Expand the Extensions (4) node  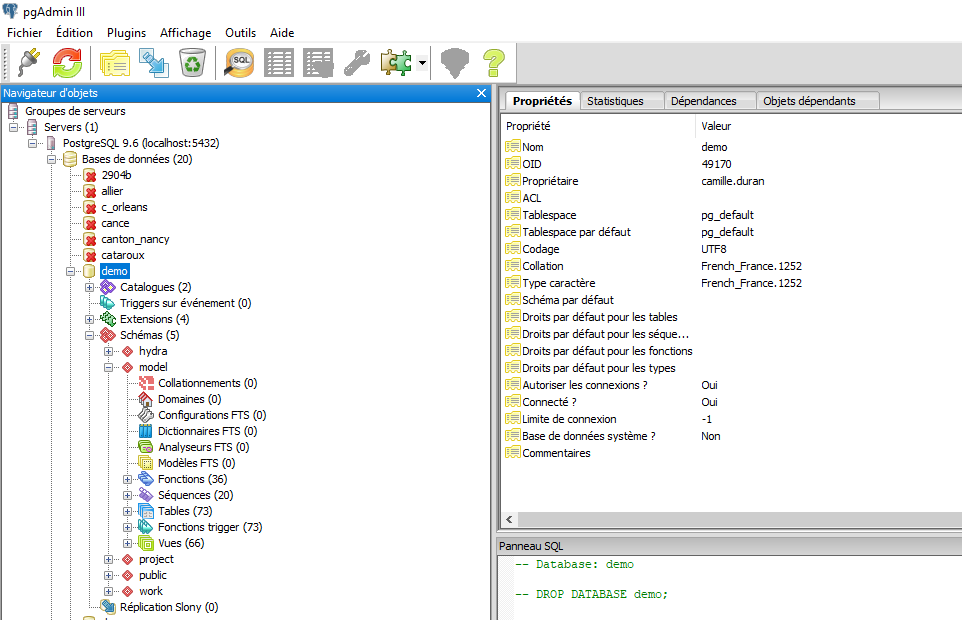point(90,319)
